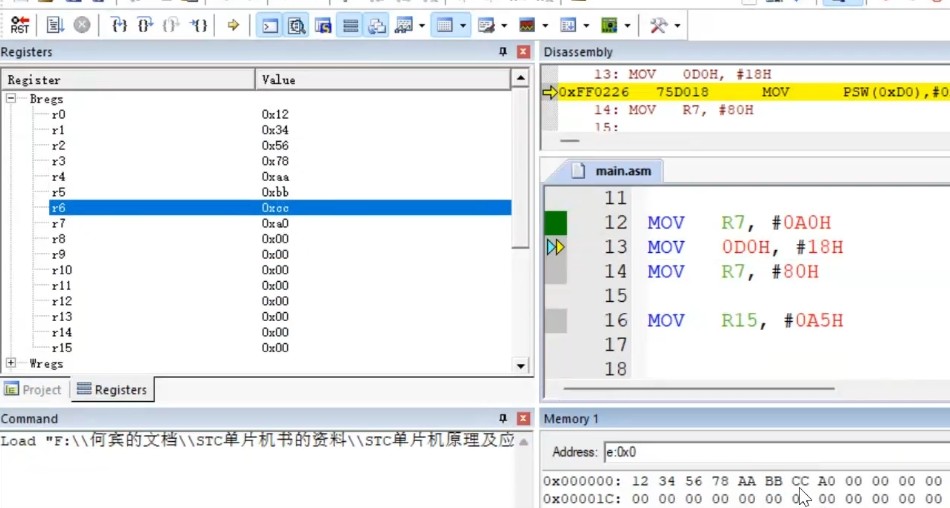Click the Run program icon
Screen dimensions: 950x508
[x=55, y=25]
